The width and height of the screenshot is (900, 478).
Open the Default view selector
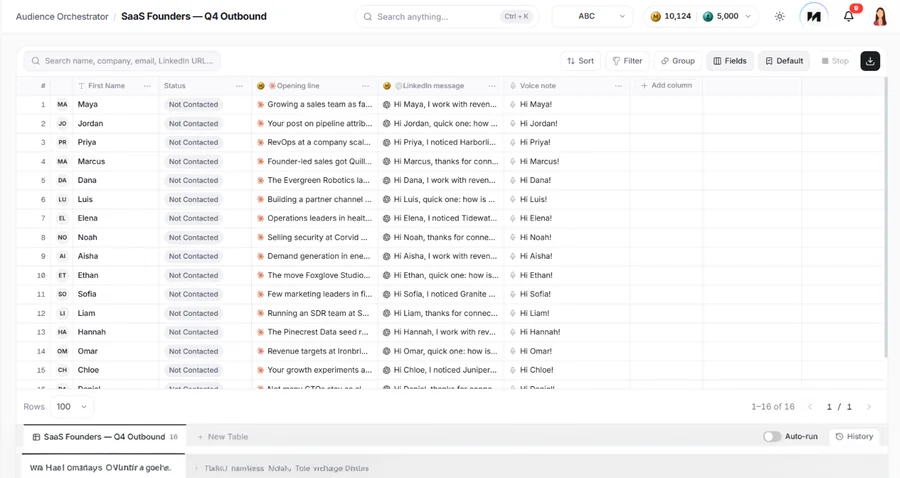(x=784, y=61)
